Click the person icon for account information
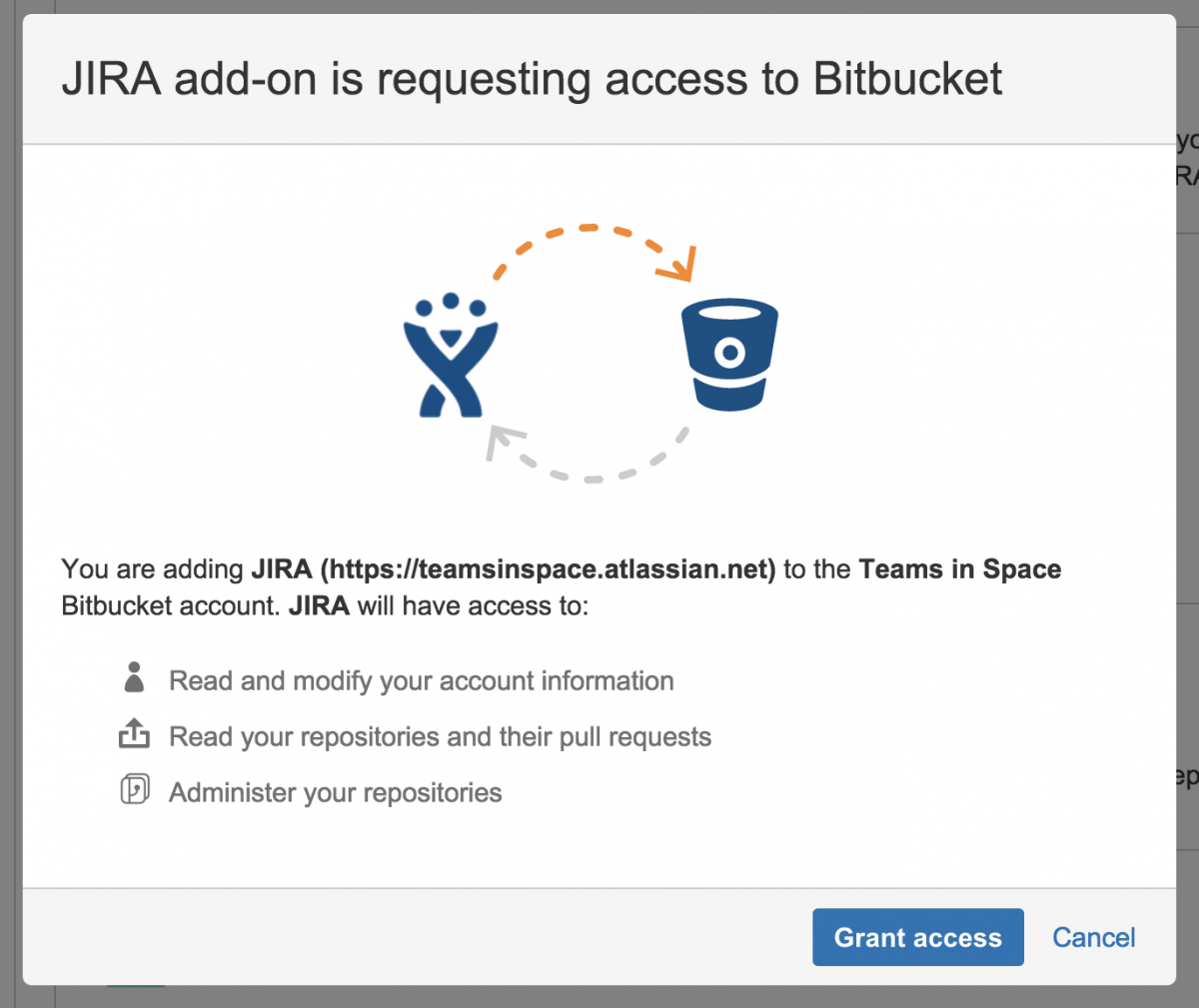Viewport: 1199px width, 1008px height. (134, 678)
